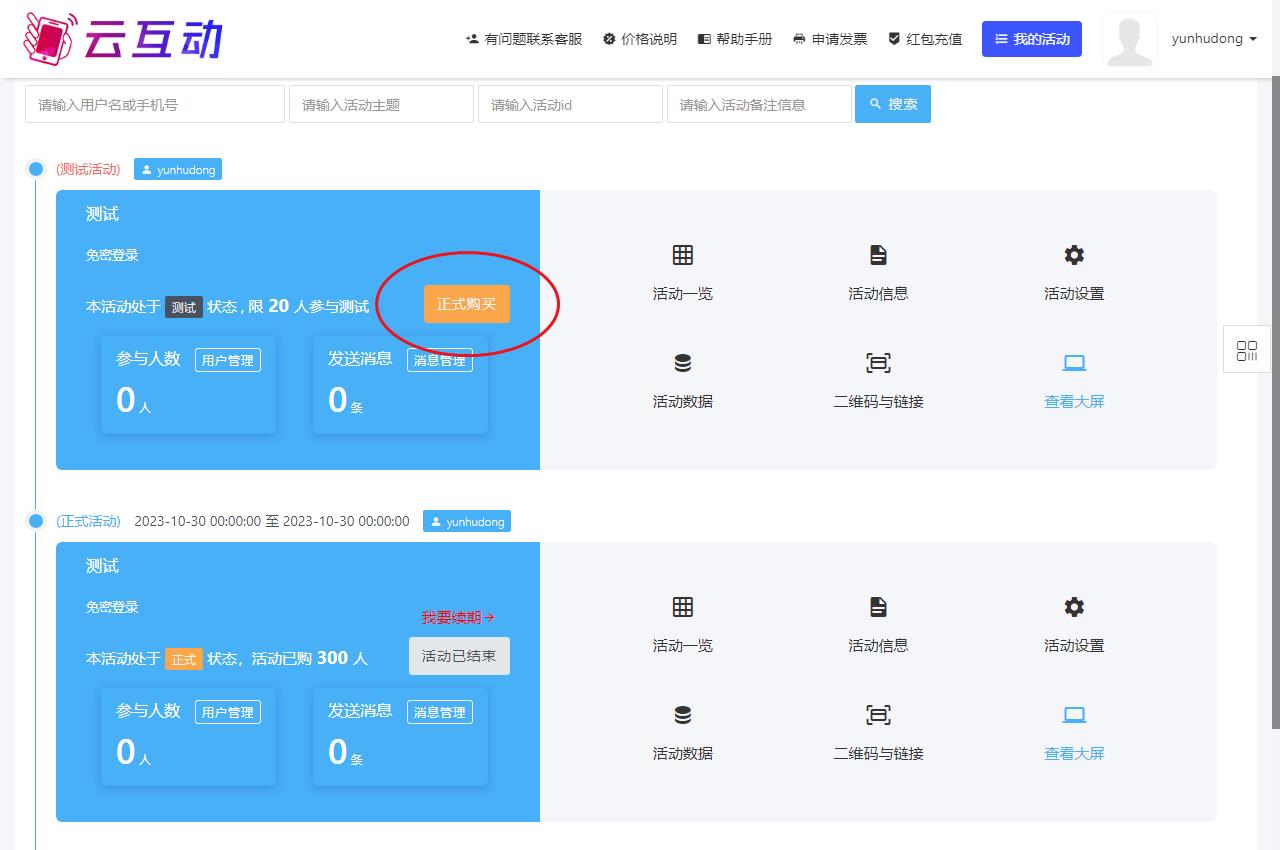Click the page vertical scrollbar
The image size is (1280, 850).
click(x=1274, y=400)
